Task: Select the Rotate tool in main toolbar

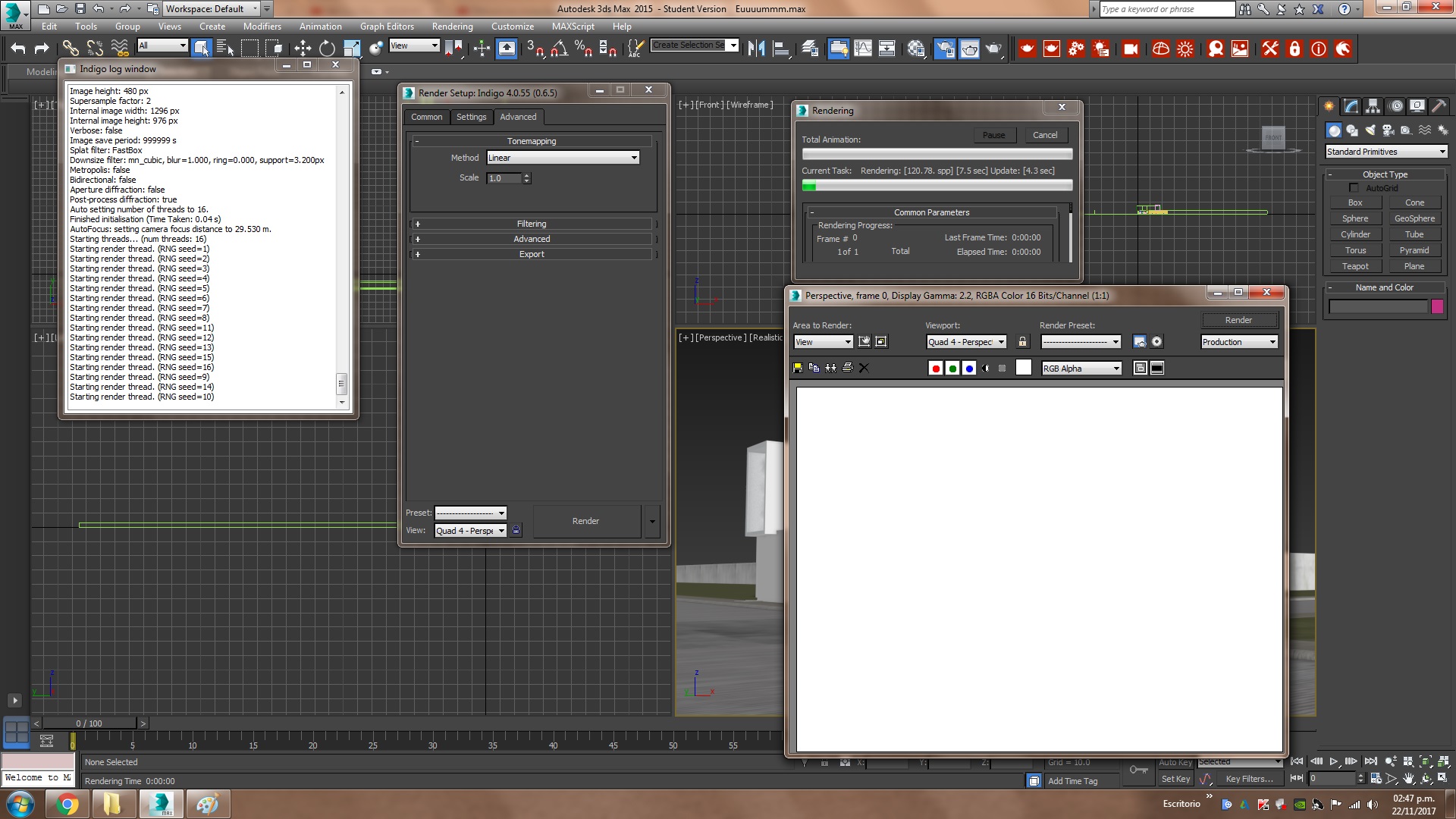Action: (327, 49)
